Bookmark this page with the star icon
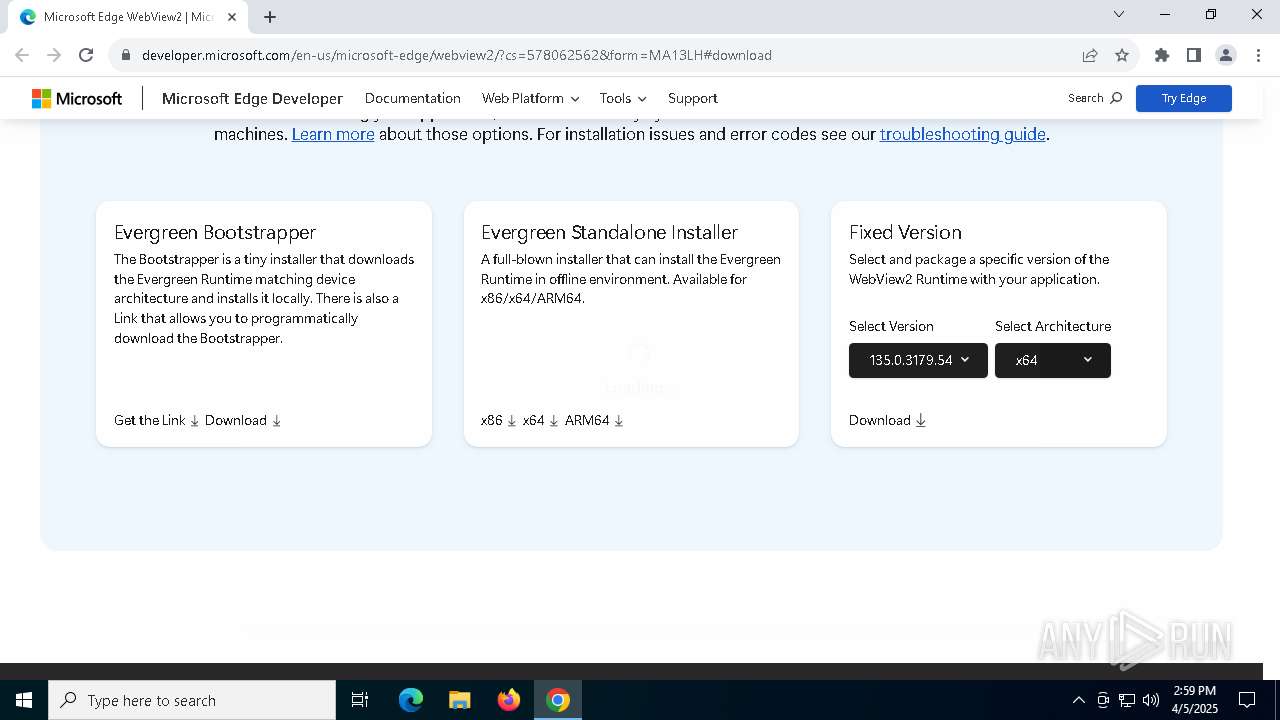 [x=1122, y=55]
